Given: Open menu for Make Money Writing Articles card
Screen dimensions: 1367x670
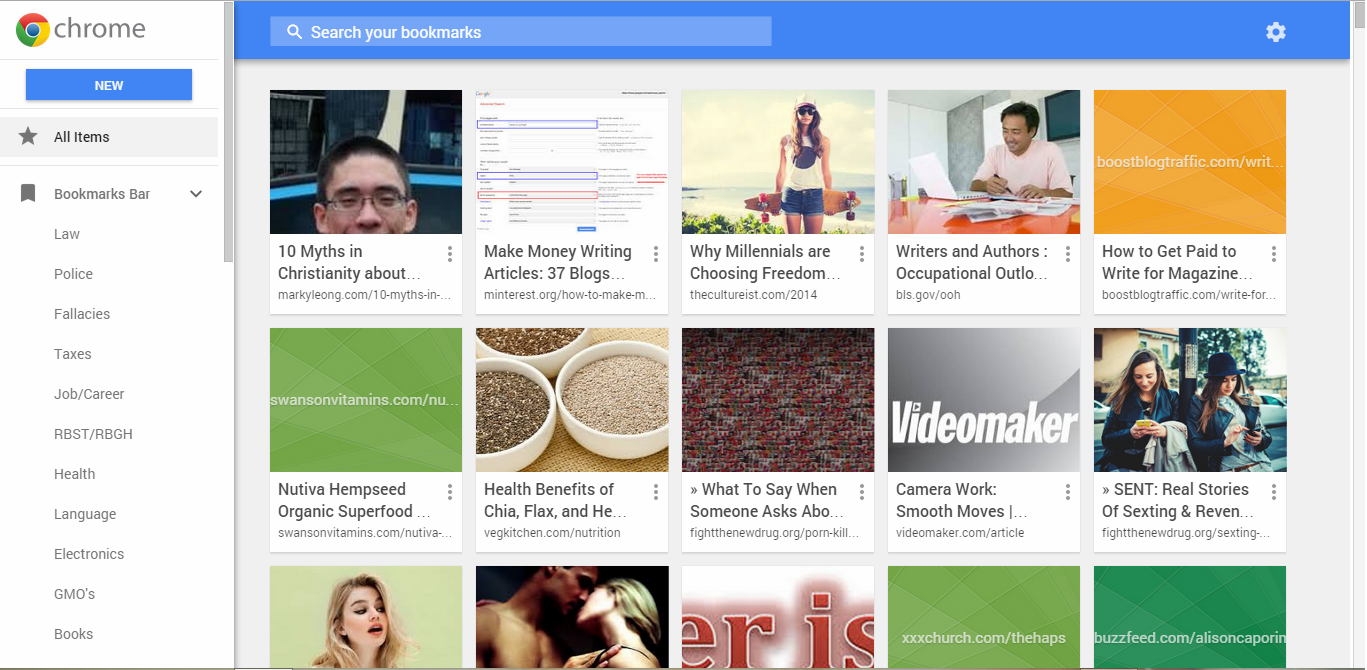Looking at the screenshot, I should (656, 254).
